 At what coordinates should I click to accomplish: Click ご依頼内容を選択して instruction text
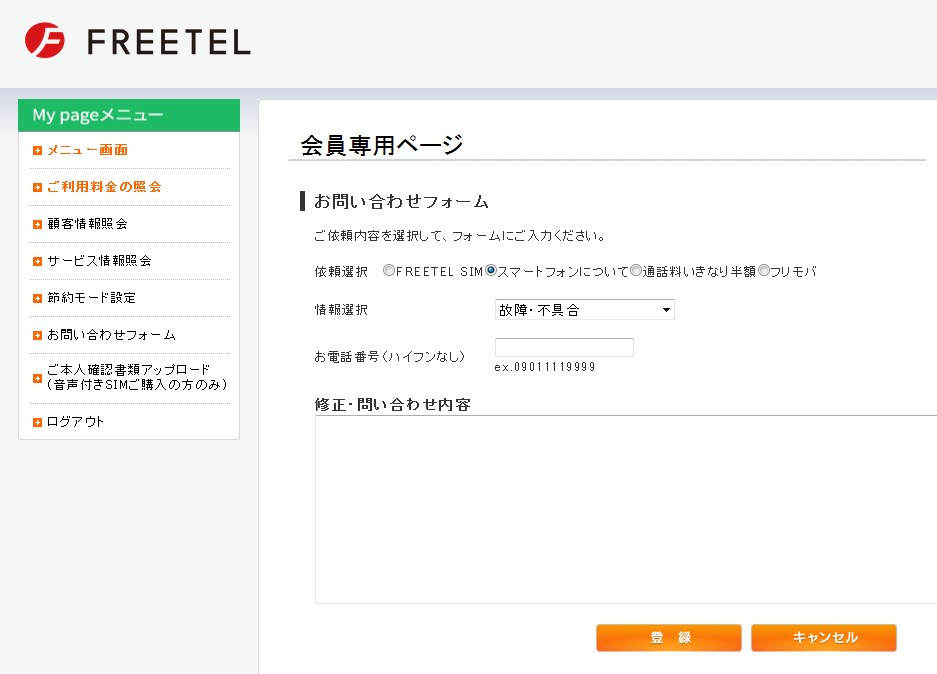[x=459, y=236]
